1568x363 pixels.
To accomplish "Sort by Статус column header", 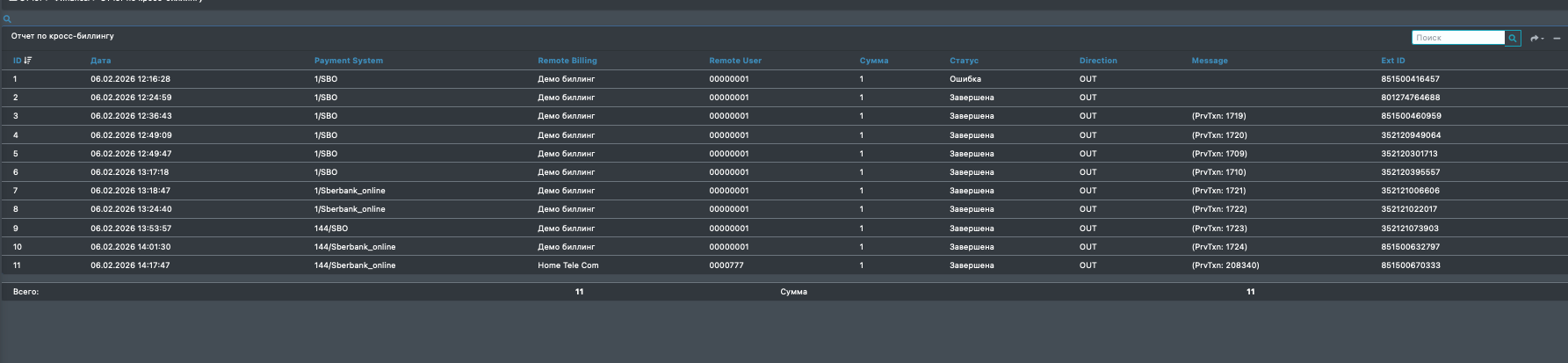I will 963,61.
